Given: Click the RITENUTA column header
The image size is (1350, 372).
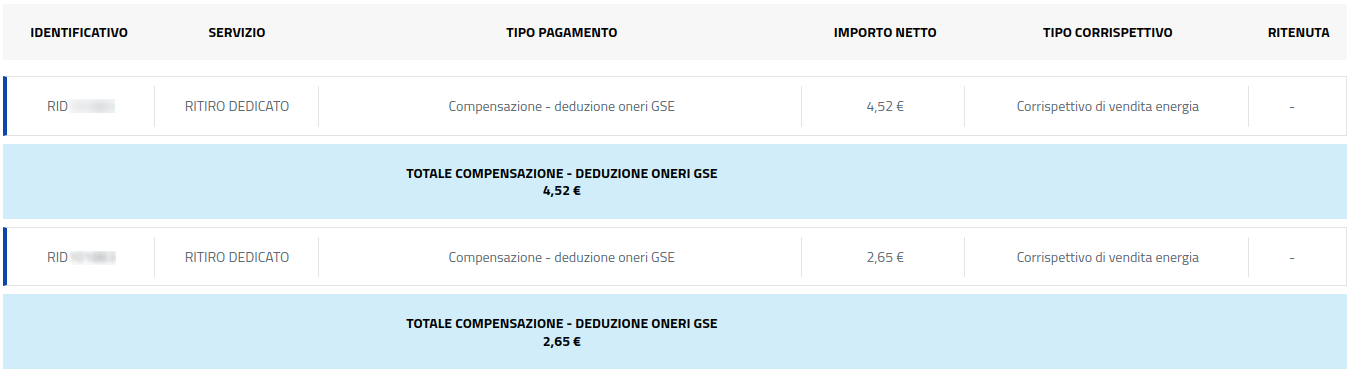Looking at the screenshot, I should pyautogui.click(x=1299, y=33).
